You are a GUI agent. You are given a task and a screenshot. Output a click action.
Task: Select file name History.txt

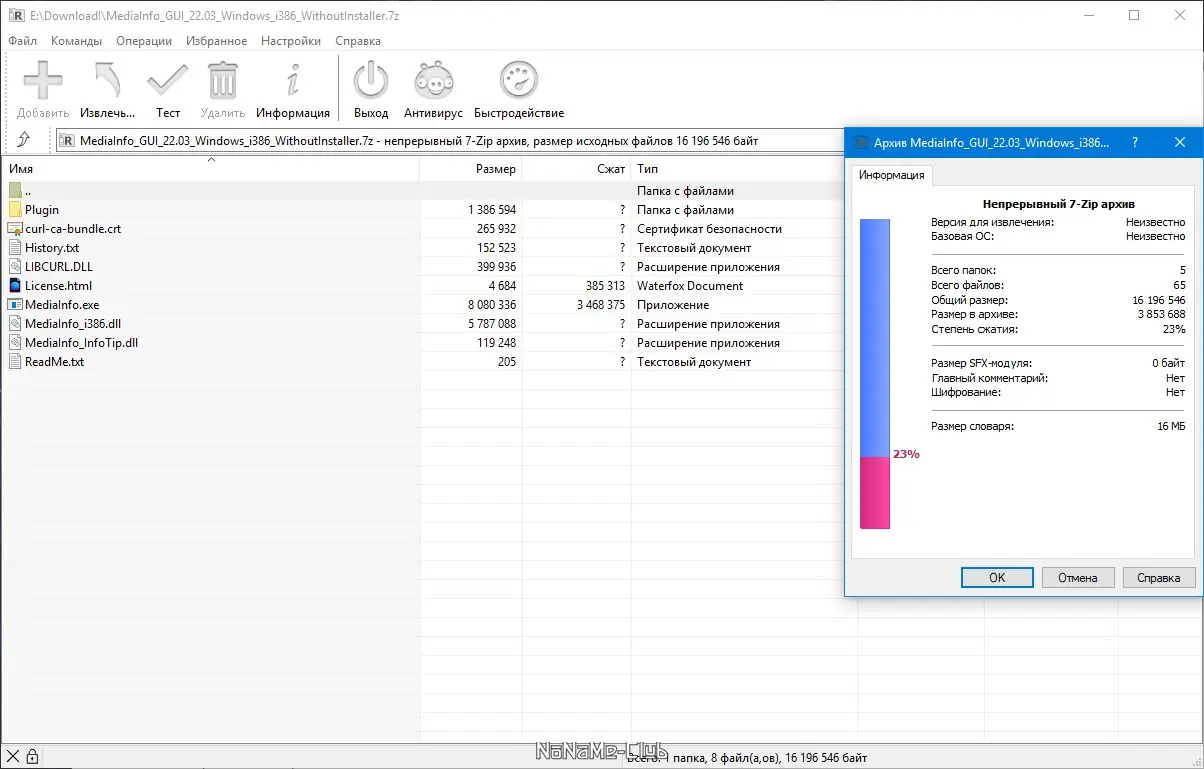click(x=52, y=248)
